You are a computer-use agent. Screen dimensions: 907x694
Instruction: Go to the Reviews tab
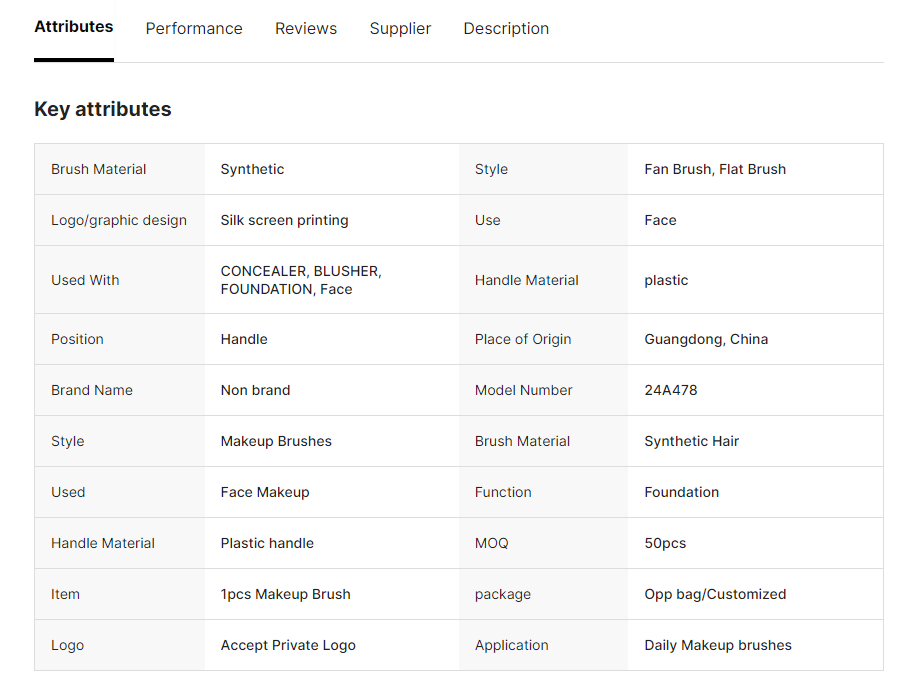[x=306, y=28]
